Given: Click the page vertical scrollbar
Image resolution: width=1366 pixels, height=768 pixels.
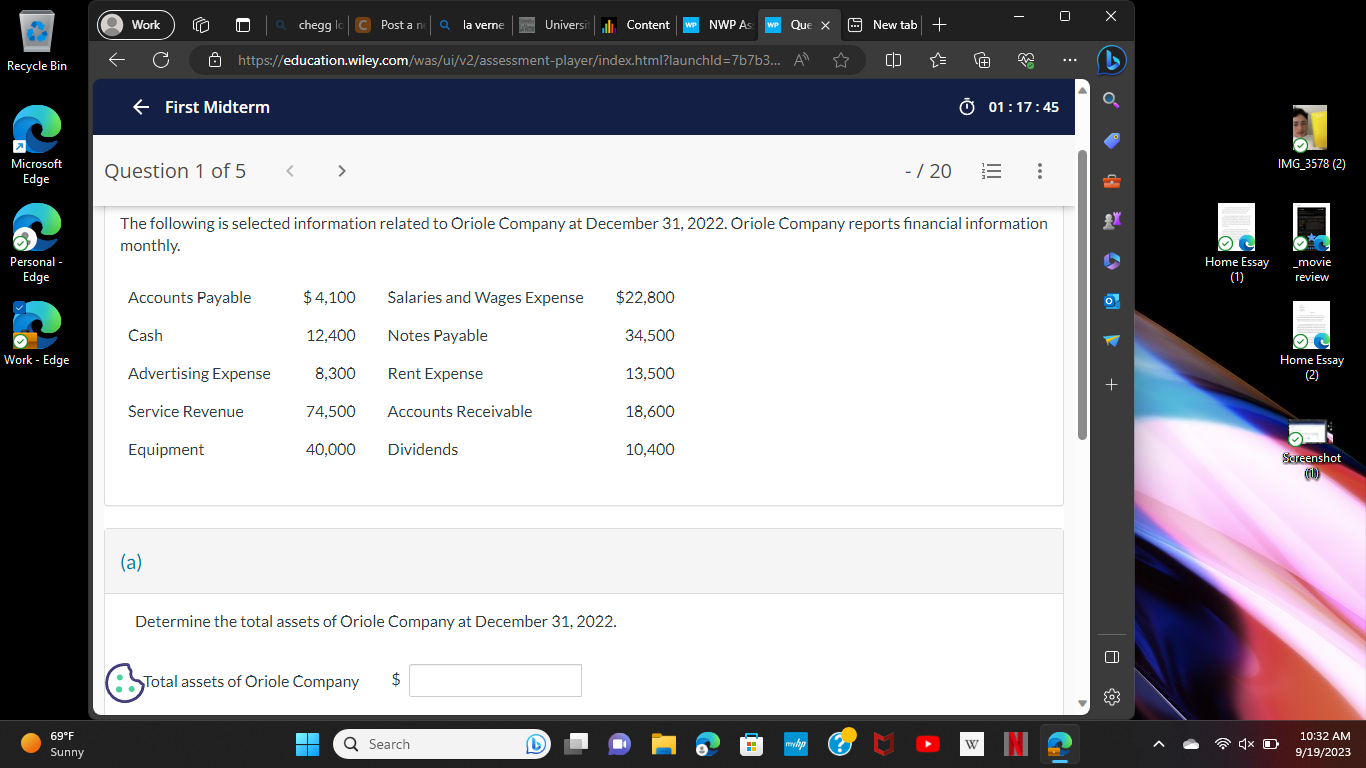Looking at the screenshot, I should [1082, 295].
